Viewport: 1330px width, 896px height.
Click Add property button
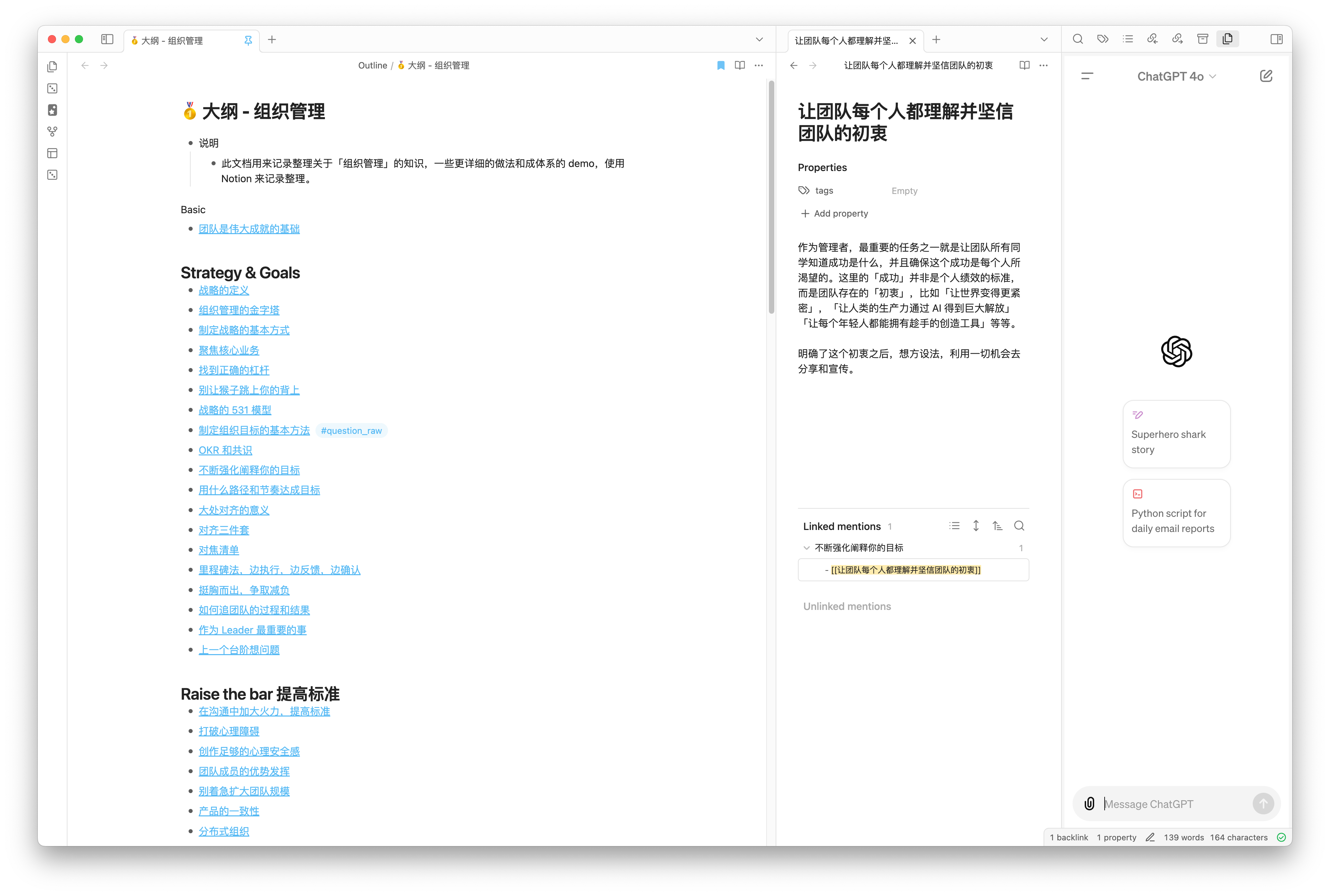pyautogui.click(x=834, y=213)
